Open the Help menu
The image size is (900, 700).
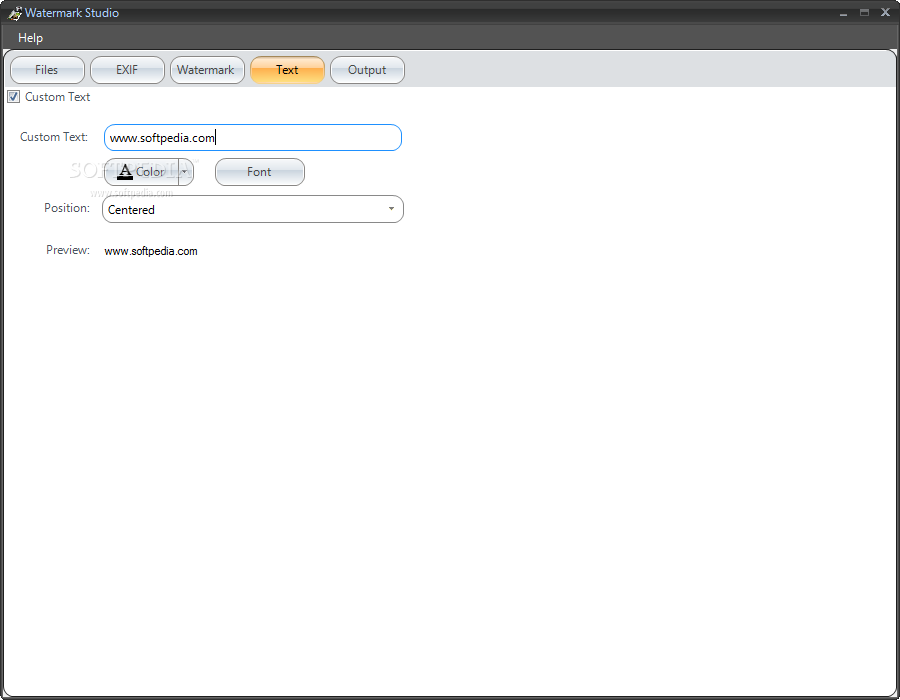(x=30, y=38)
